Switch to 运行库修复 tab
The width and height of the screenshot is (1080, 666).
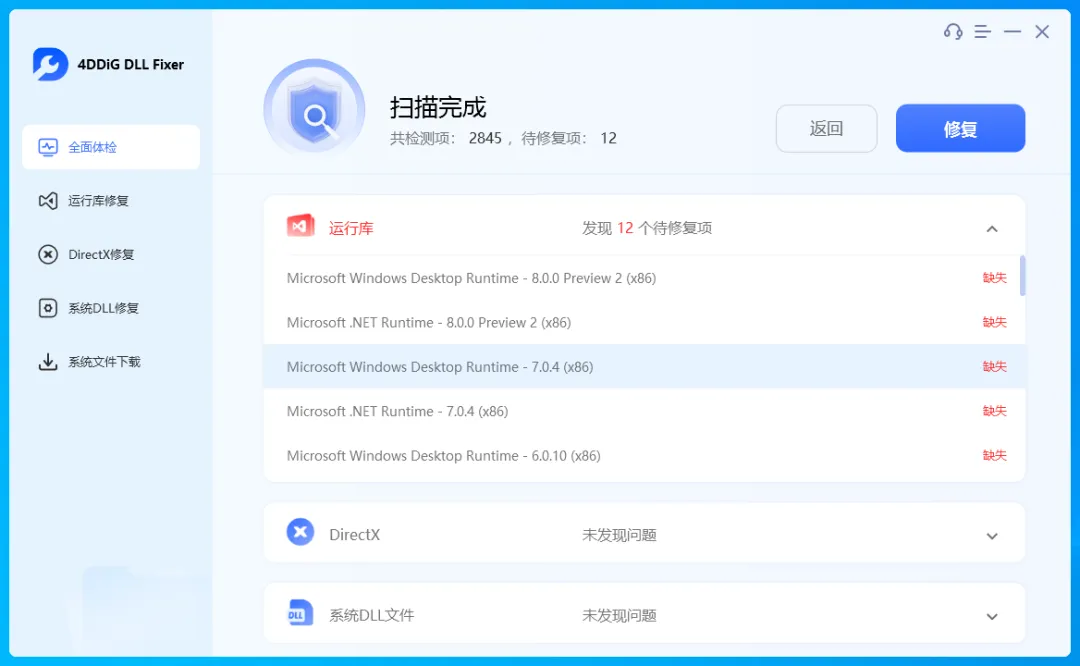click(111, 201)
